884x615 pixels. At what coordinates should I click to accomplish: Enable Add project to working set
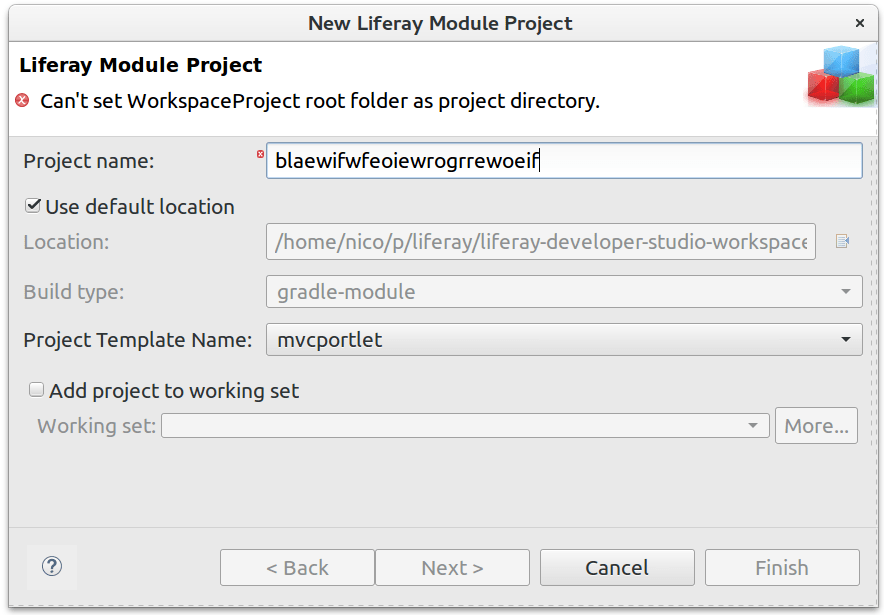click(x=36, y=389)
